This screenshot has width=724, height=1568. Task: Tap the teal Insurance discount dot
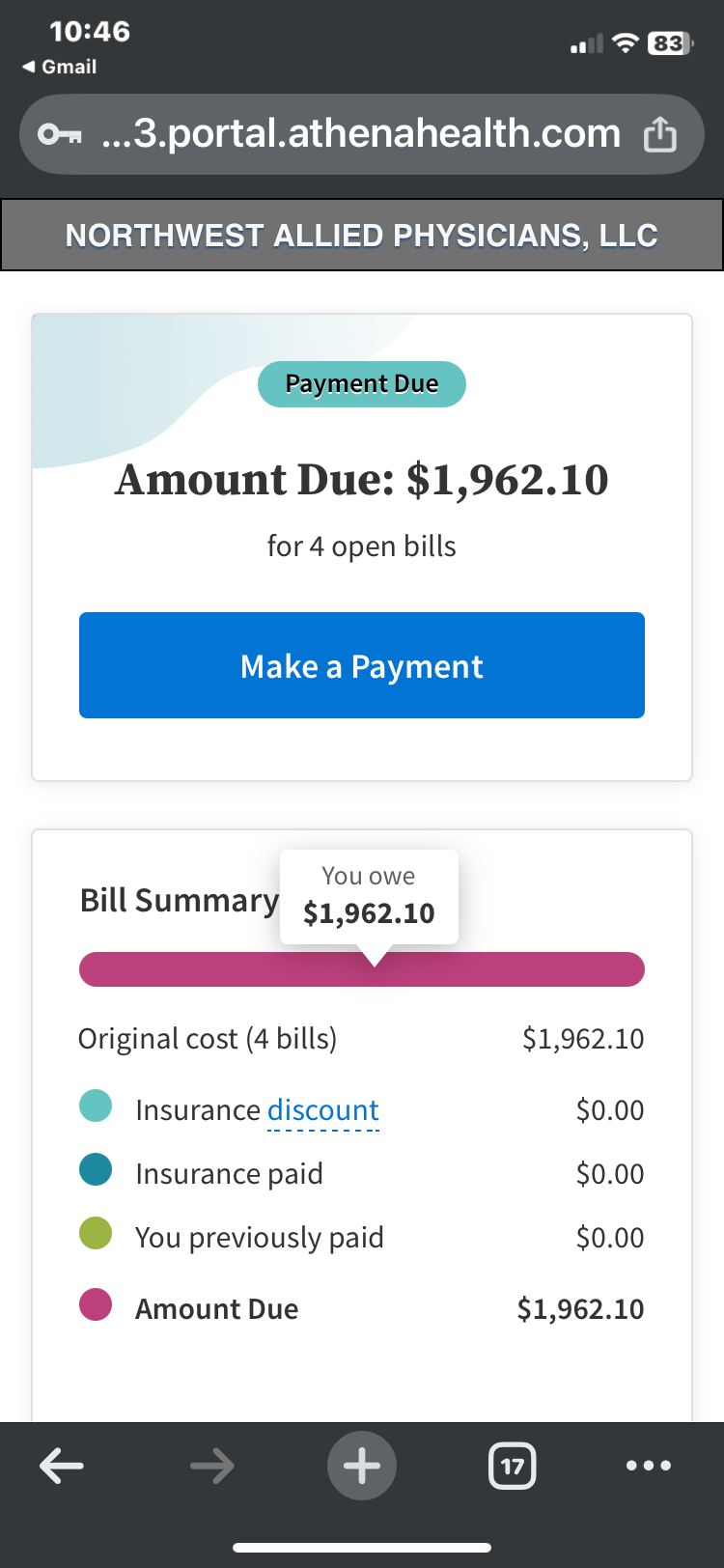click(x=96, y=1106)
